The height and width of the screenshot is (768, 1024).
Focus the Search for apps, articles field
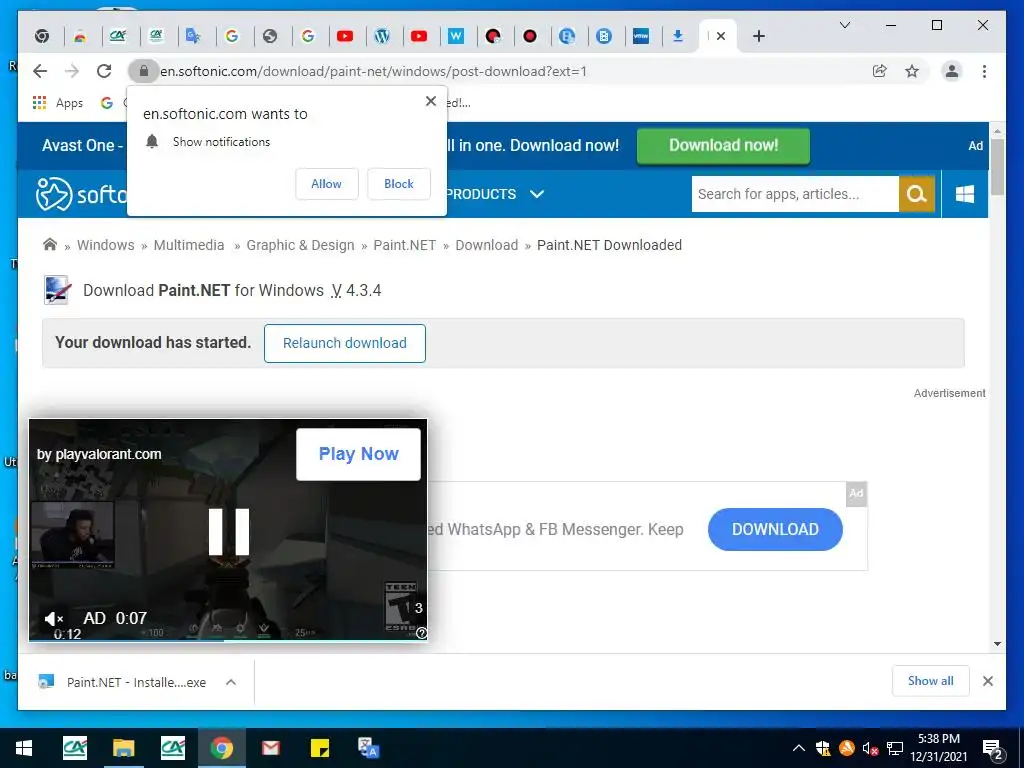(x=795, y=194)
